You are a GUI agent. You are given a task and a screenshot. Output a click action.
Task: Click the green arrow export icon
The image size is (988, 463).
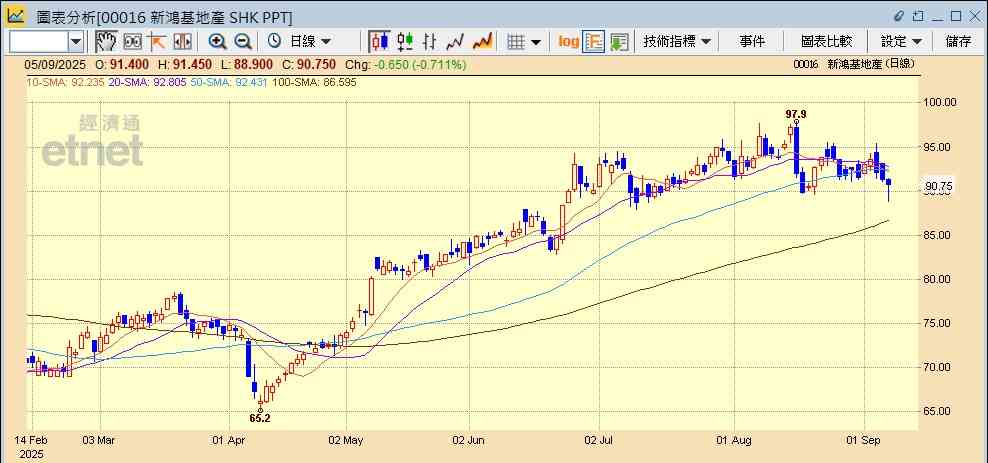619,42
